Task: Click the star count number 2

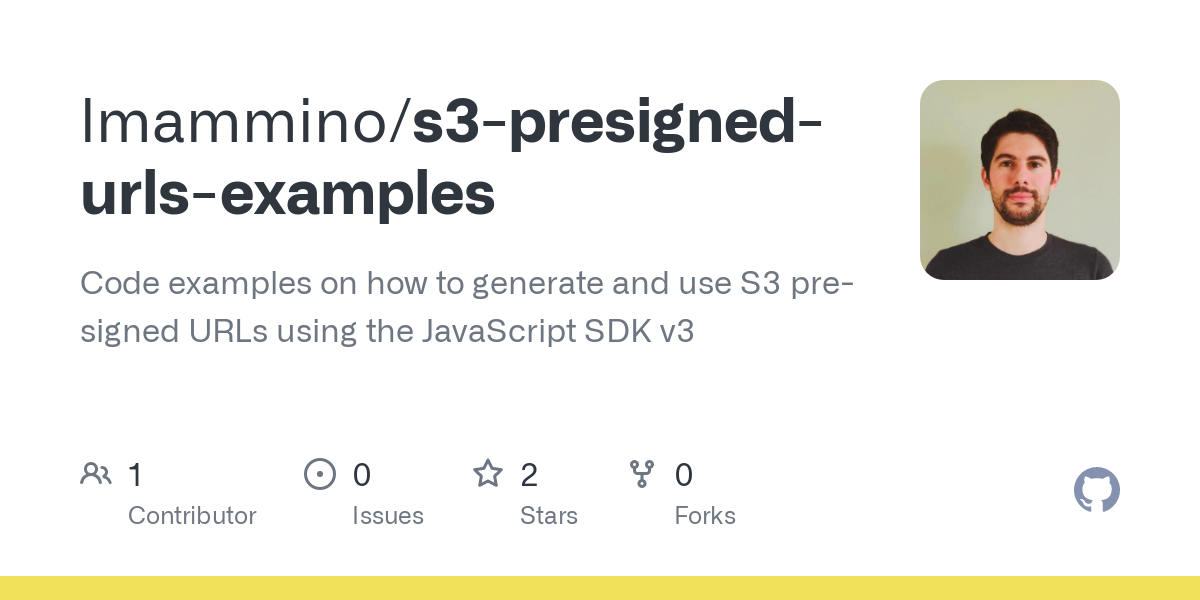Action: [x=529, y=475]
